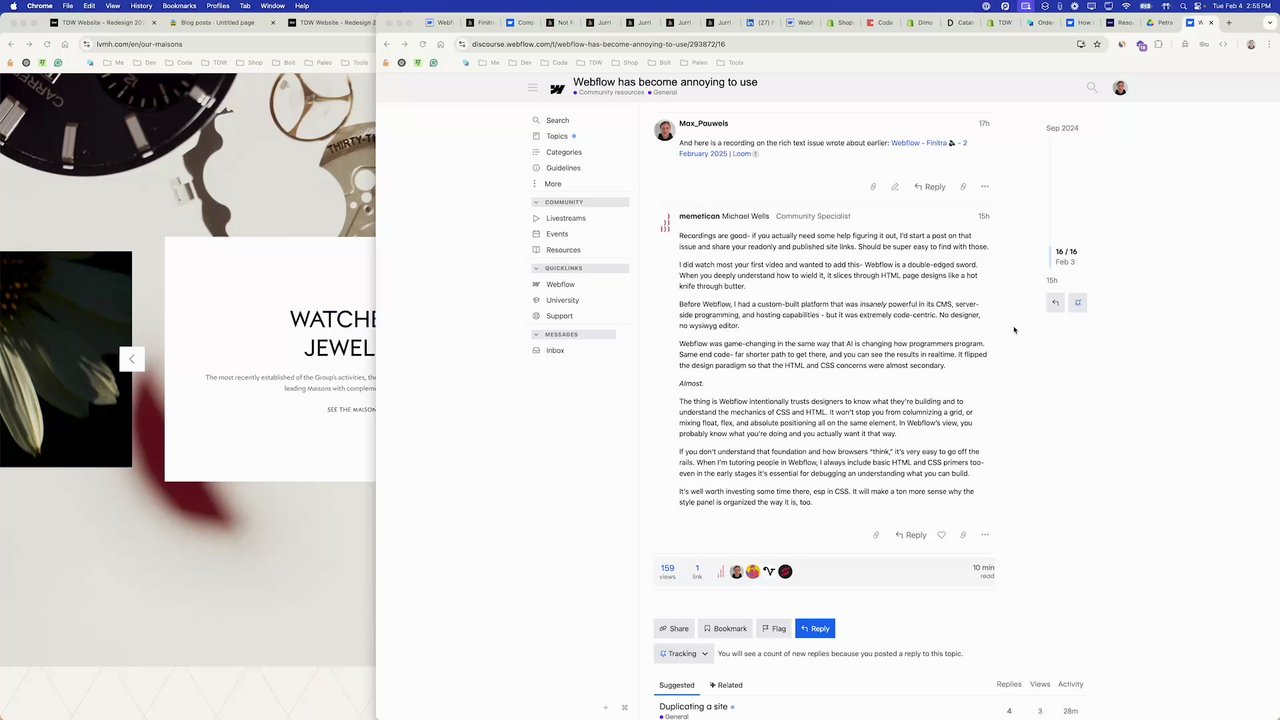Reload the Discourse page
The width and height of the screenshot is (1280, 720).
[422, 44]
